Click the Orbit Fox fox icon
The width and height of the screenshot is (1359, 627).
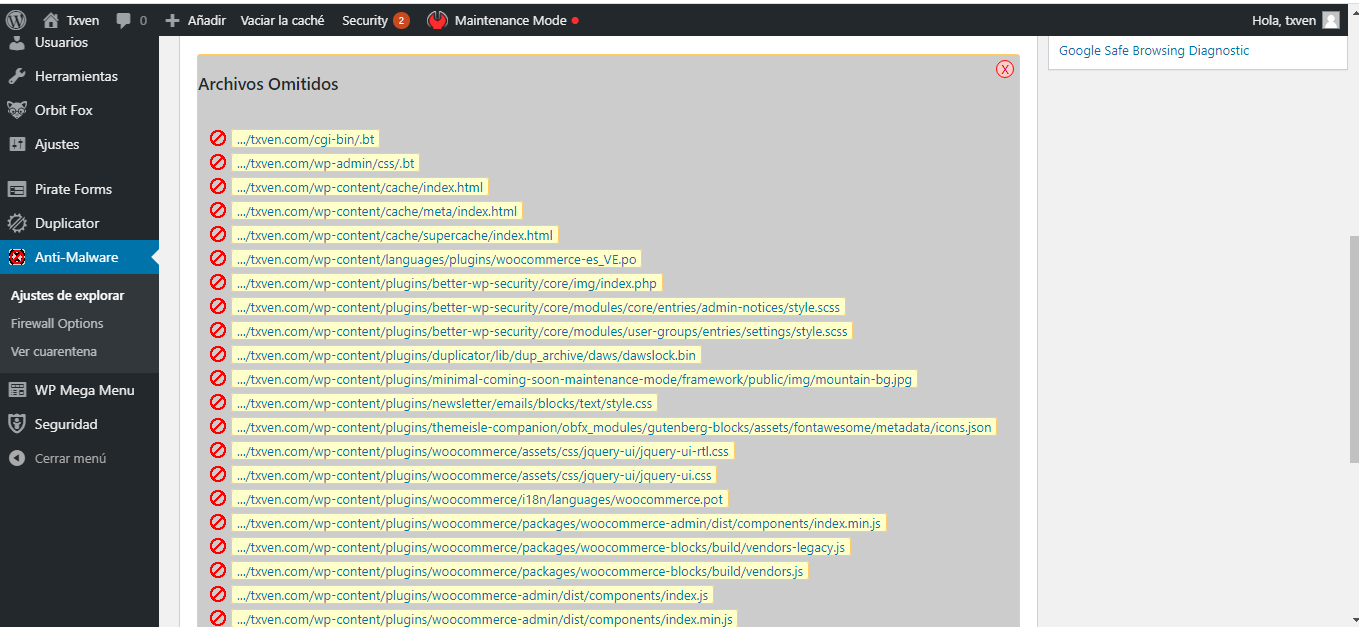[17, 110]
